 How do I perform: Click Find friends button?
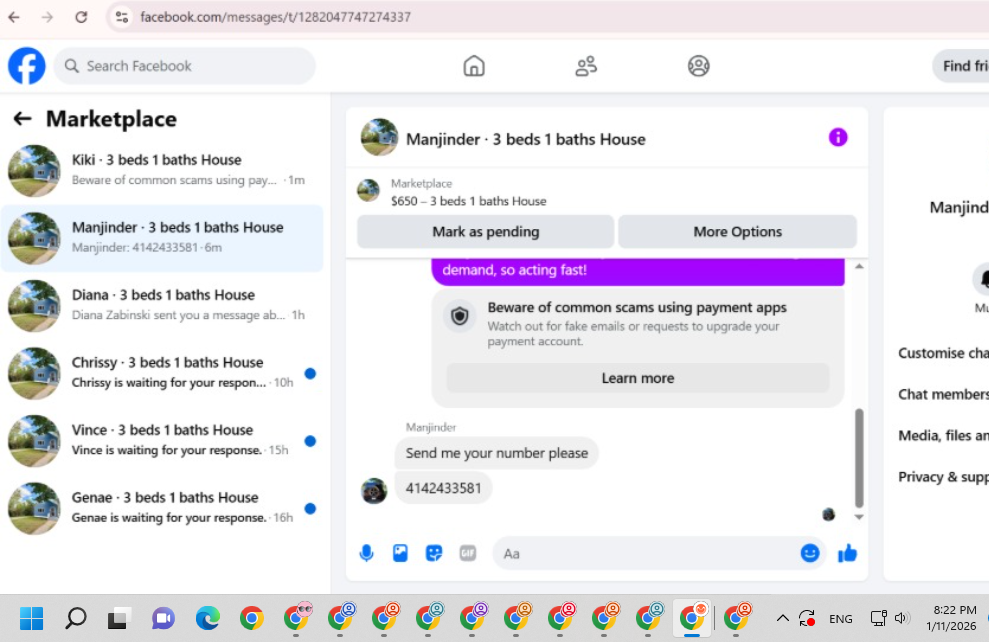[961, 66]
